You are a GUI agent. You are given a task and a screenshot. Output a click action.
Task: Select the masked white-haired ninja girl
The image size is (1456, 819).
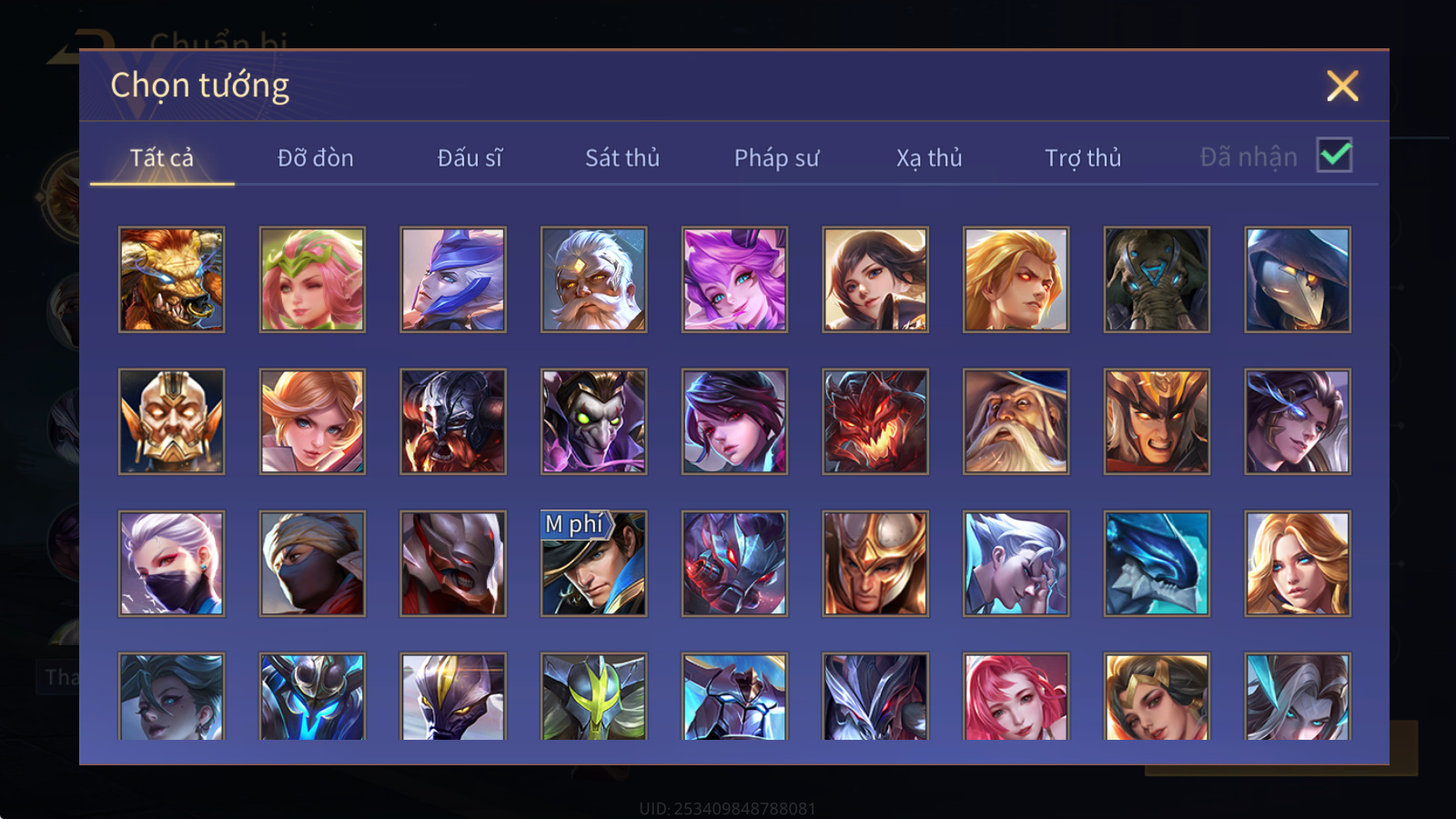click(x=171, y=563)
